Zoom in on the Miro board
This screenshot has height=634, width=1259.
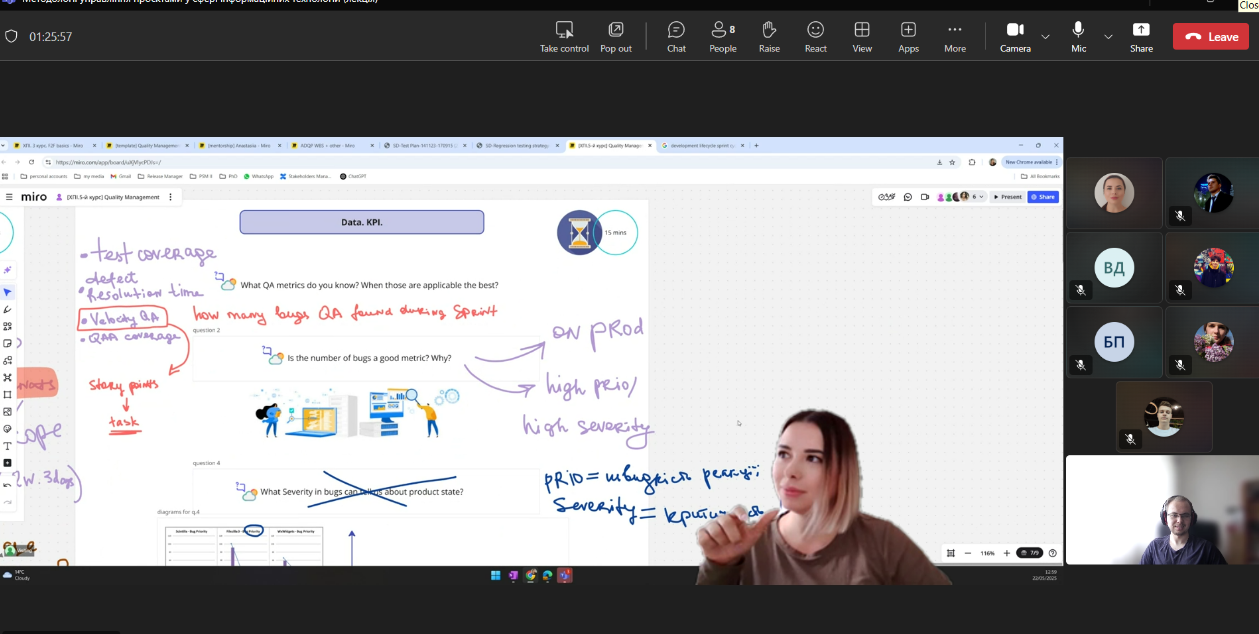click(1006, 553)
